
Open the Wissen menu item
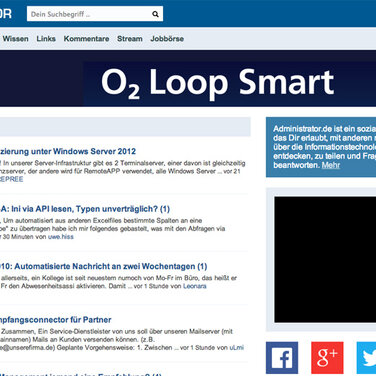(x=15, y=39)
